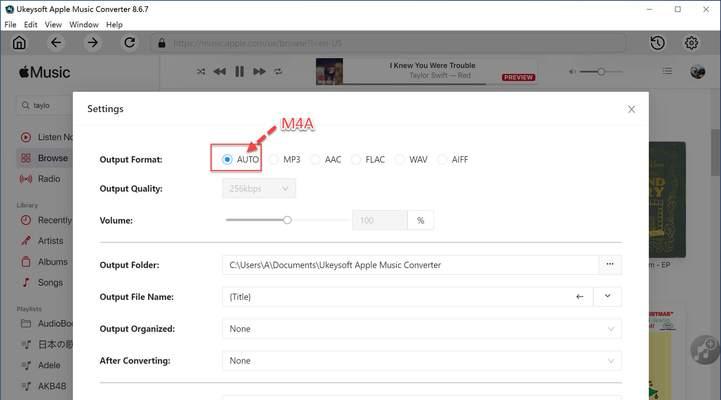Select FLAC output format
Image resolution: width=721 pixels, height=400 pixels.
(368, 160)
